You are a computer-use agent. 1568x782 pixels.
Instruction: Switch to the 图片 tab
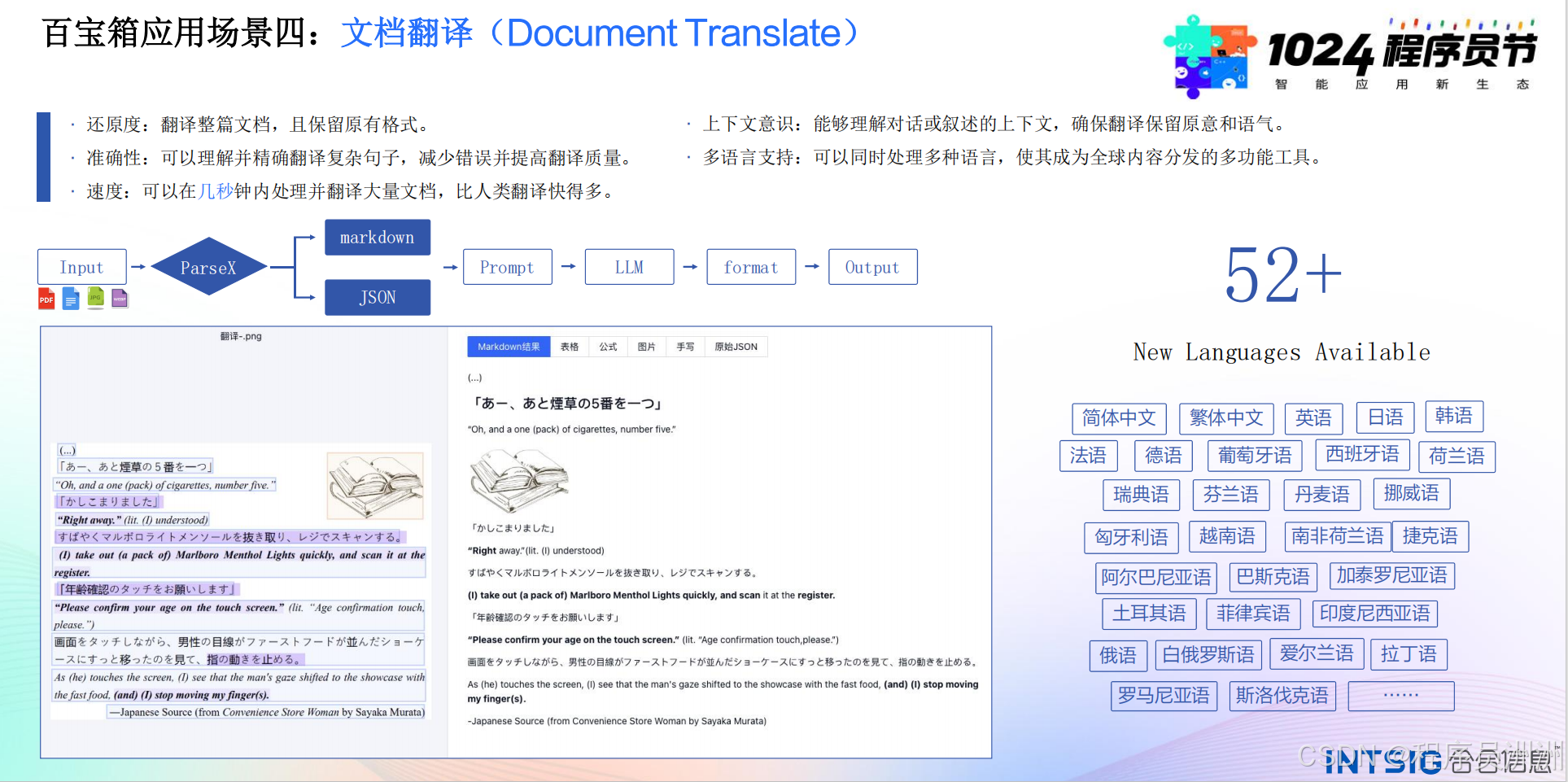[x=647, y=347]
